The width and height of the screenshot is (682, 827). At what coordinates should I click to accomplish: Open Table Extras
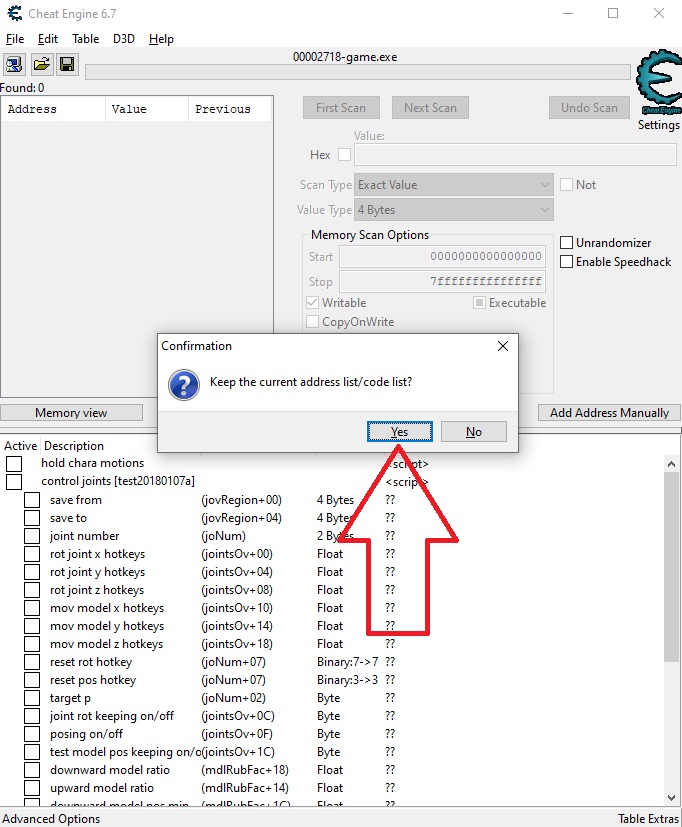pyautogui.click(x=648, y=819)
